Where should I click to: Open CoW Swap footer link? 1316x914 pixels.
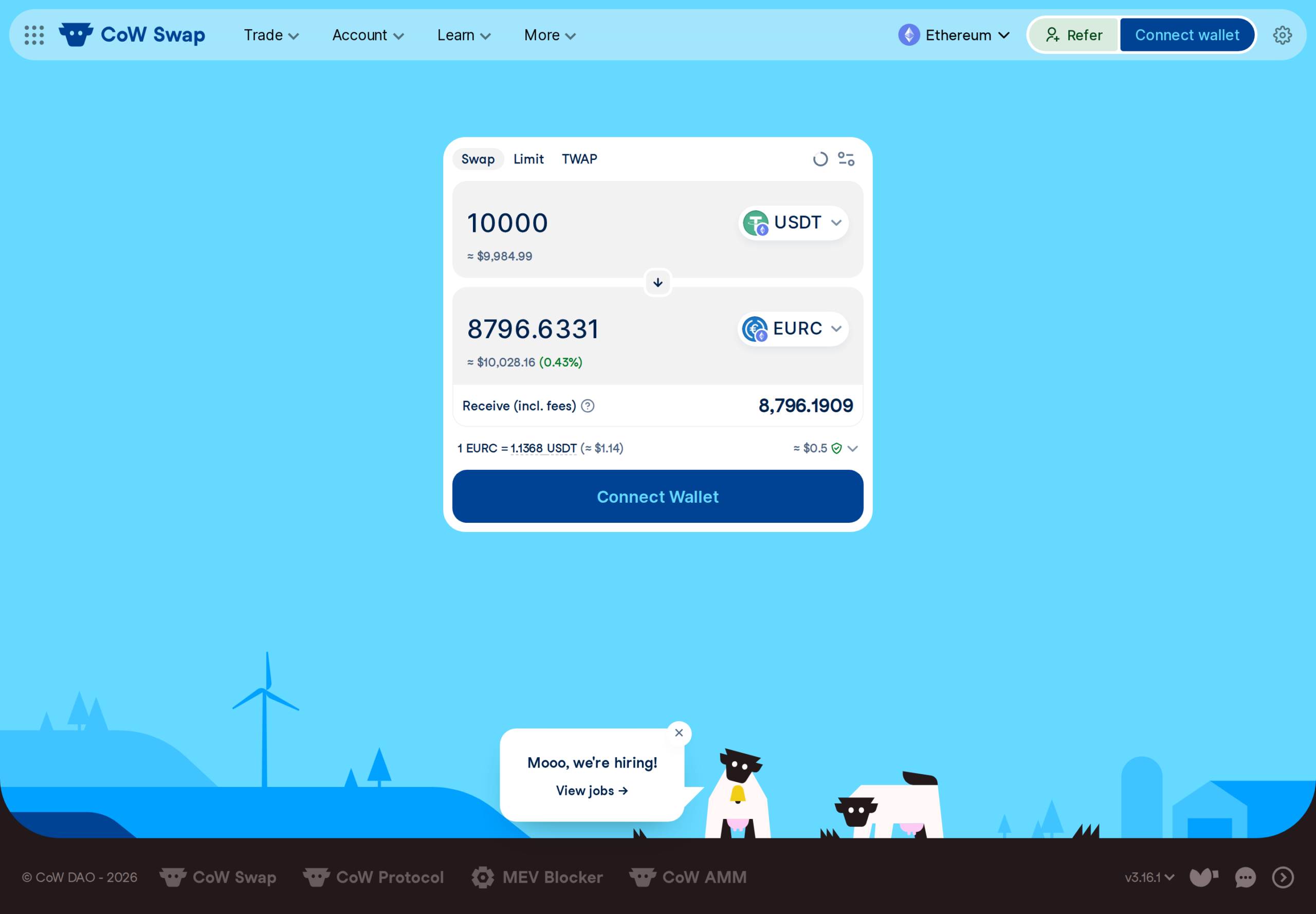pyautogui.click(x=218, y=878)
